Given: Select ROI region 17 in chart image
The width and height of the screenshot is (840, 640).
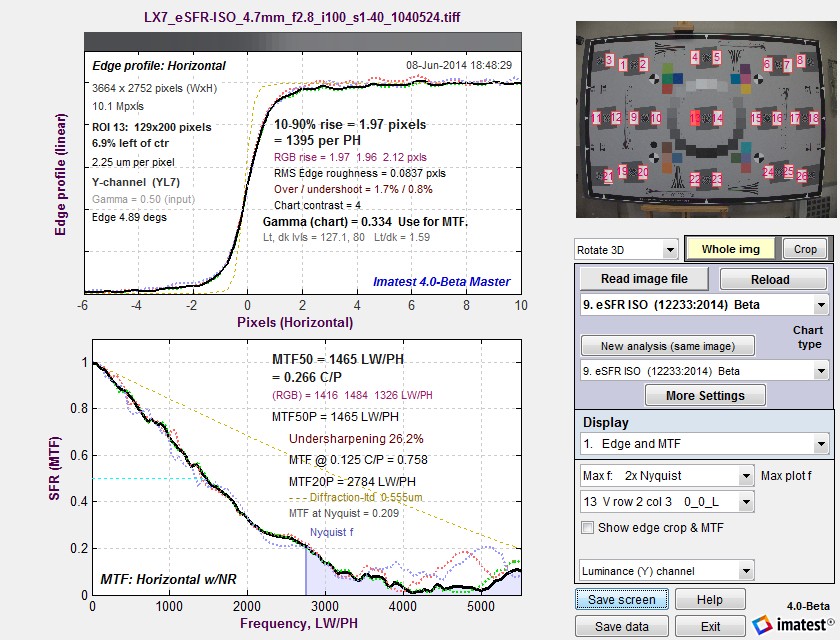Looking at the screenshot, I should pos(795,118).
